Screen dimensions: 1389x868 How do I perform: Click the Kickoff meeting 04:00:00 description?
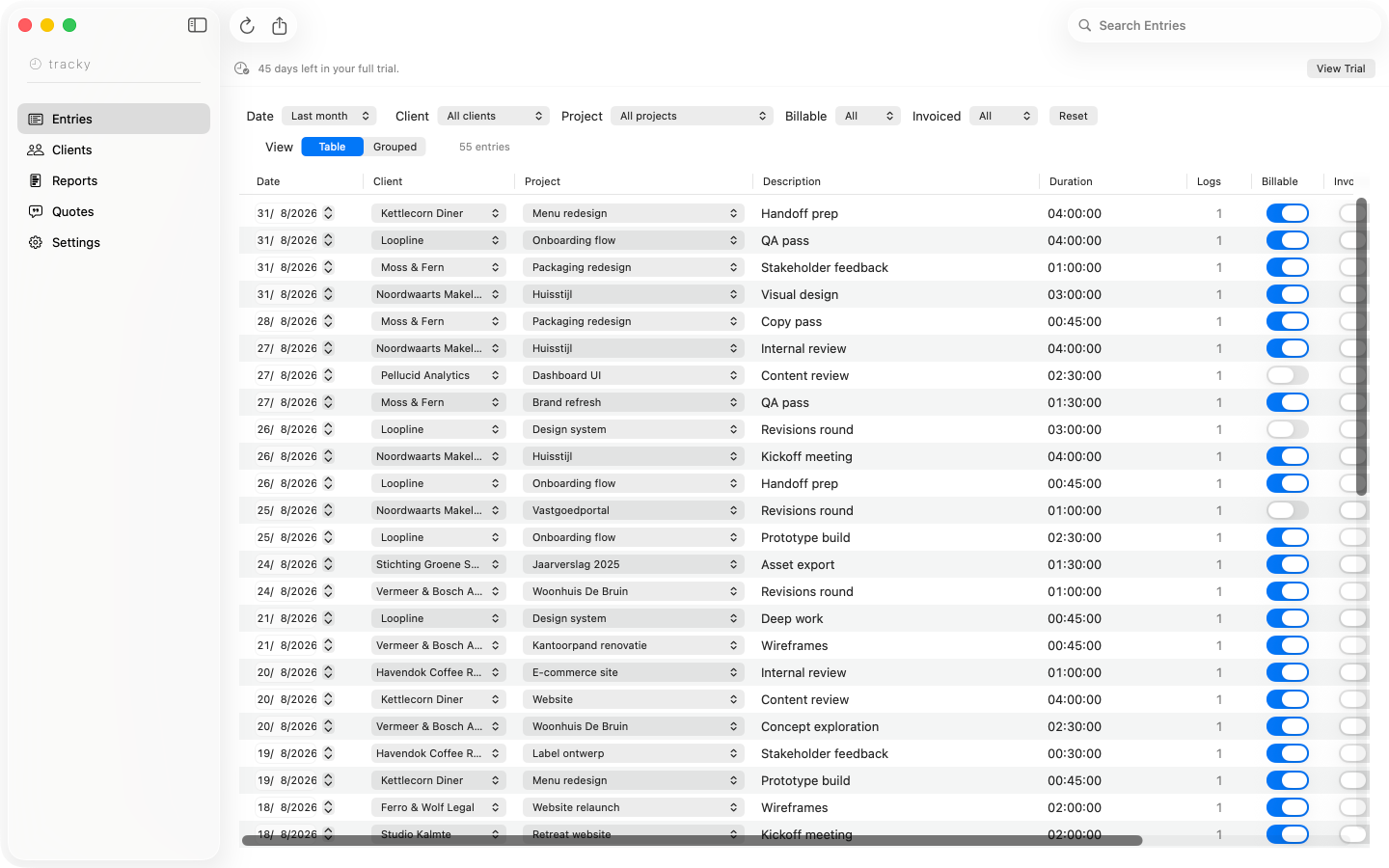click(806, 457)
